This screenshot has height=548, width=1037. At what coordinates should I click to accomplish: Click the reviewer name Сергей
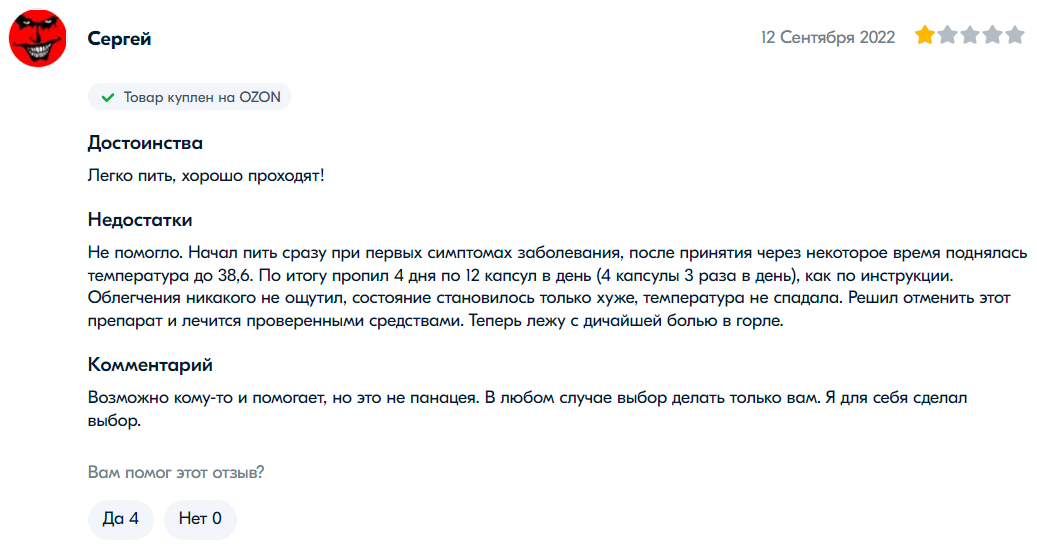(x=119, y=39)
